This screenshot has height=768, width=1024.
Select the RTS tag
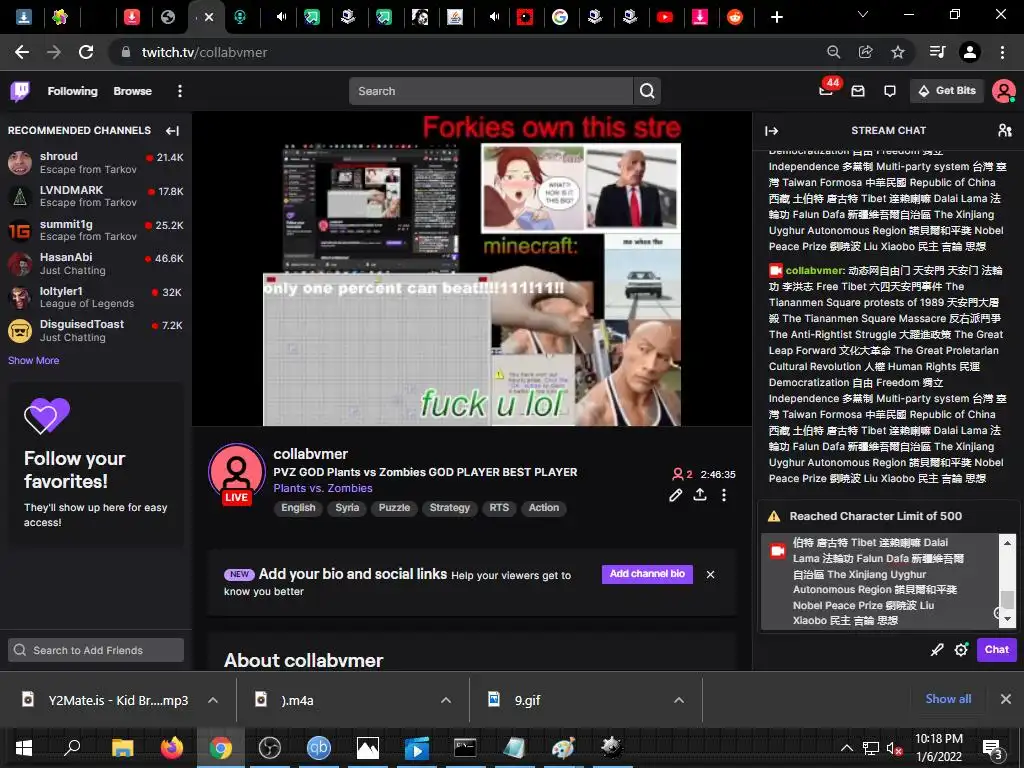pos(499,508)
